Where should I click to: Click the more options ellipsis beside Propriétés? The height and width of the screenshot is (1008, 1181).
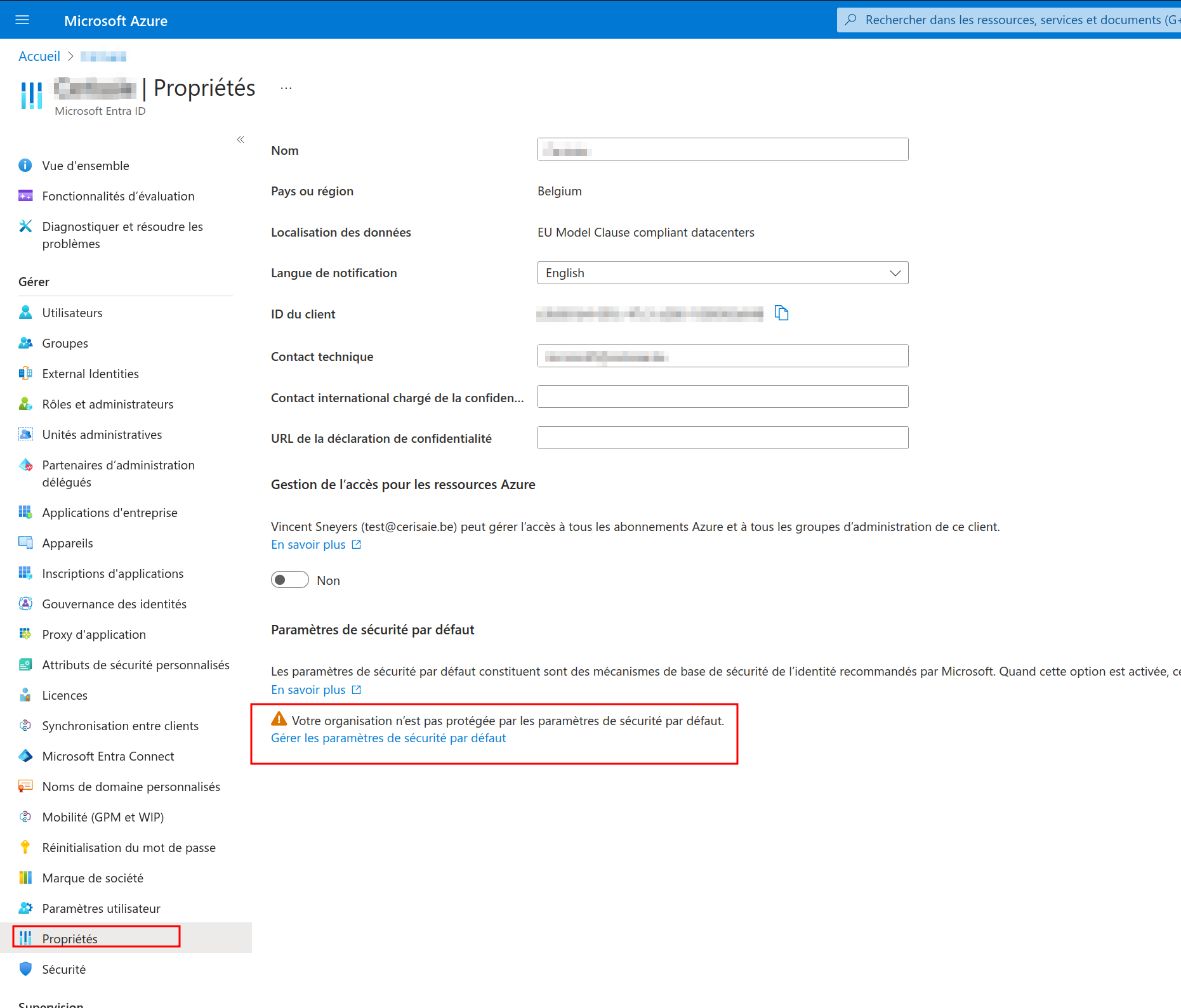click(286, 88)
